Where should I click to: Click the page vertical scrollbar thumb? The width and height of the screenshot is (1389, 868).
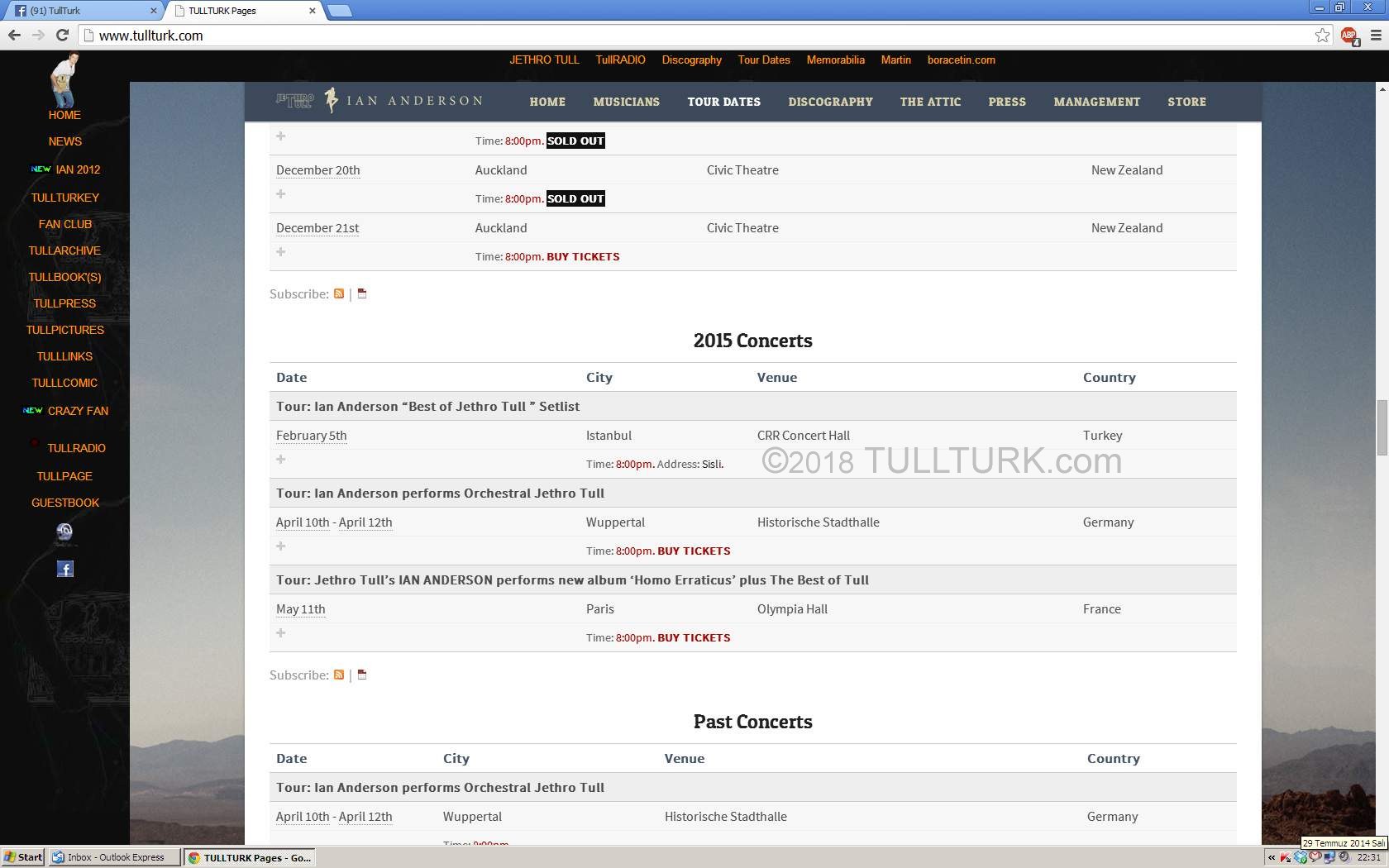tap(1382, 427)
